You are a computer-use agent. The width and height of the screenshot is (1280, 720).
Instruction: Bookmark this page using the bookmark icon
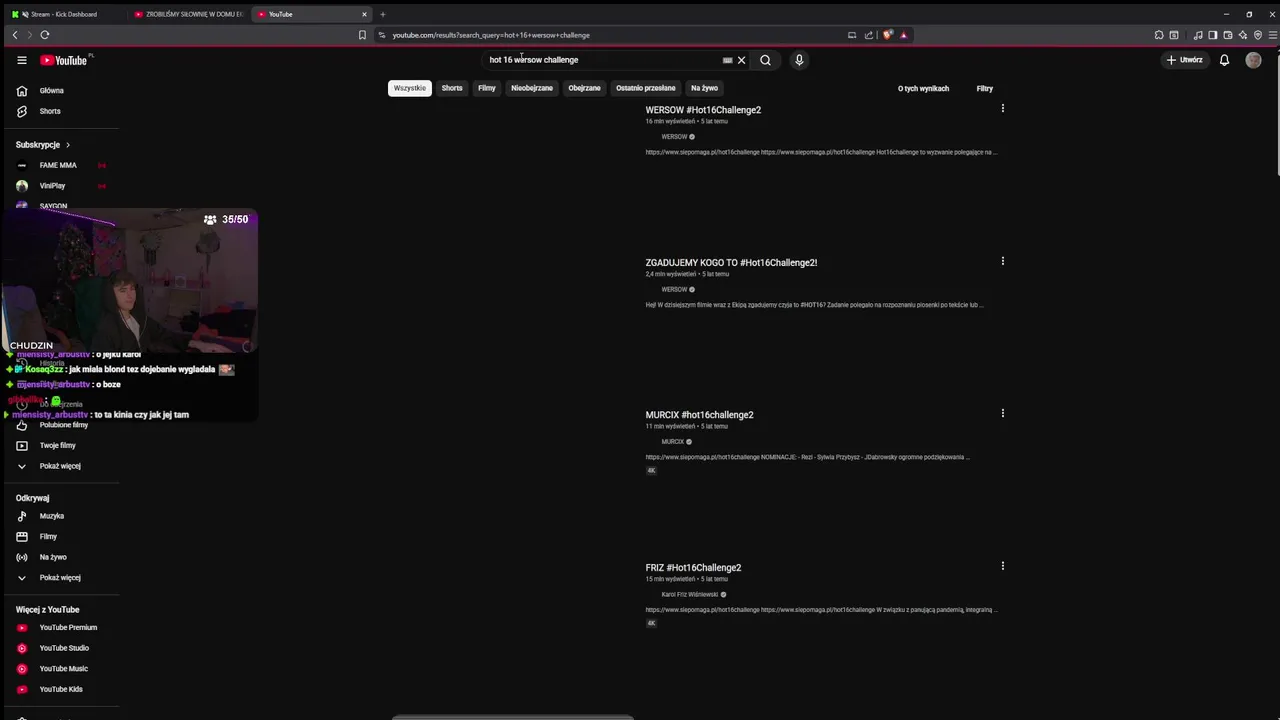tap(362, 35)
